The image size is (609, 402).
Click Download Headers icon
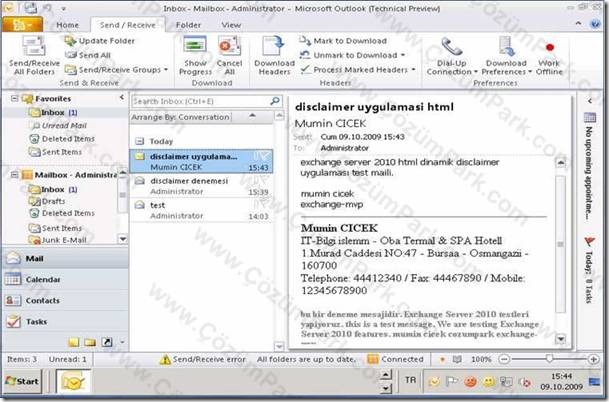click(x=274, y=55)
